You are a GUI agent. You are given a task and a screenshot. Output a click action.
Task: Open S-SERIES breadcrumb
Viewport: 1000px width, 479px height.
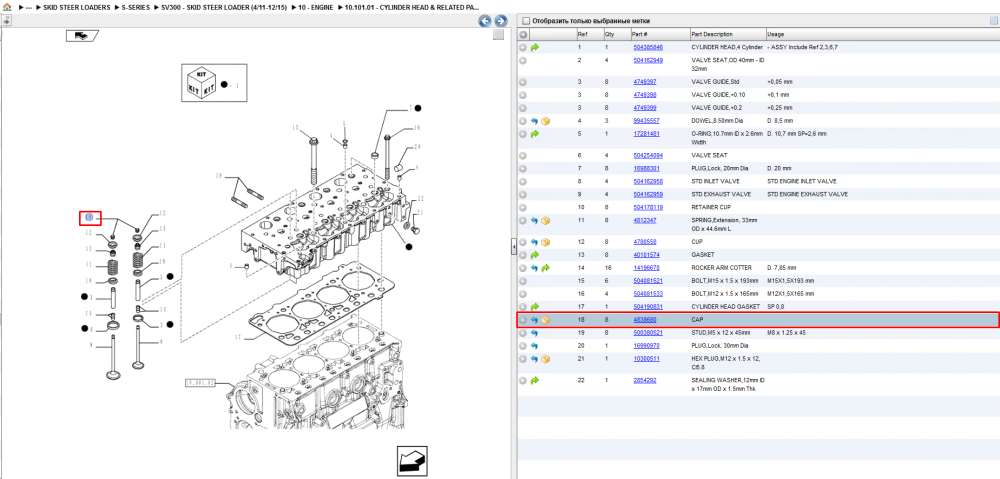tap(136, 7)
